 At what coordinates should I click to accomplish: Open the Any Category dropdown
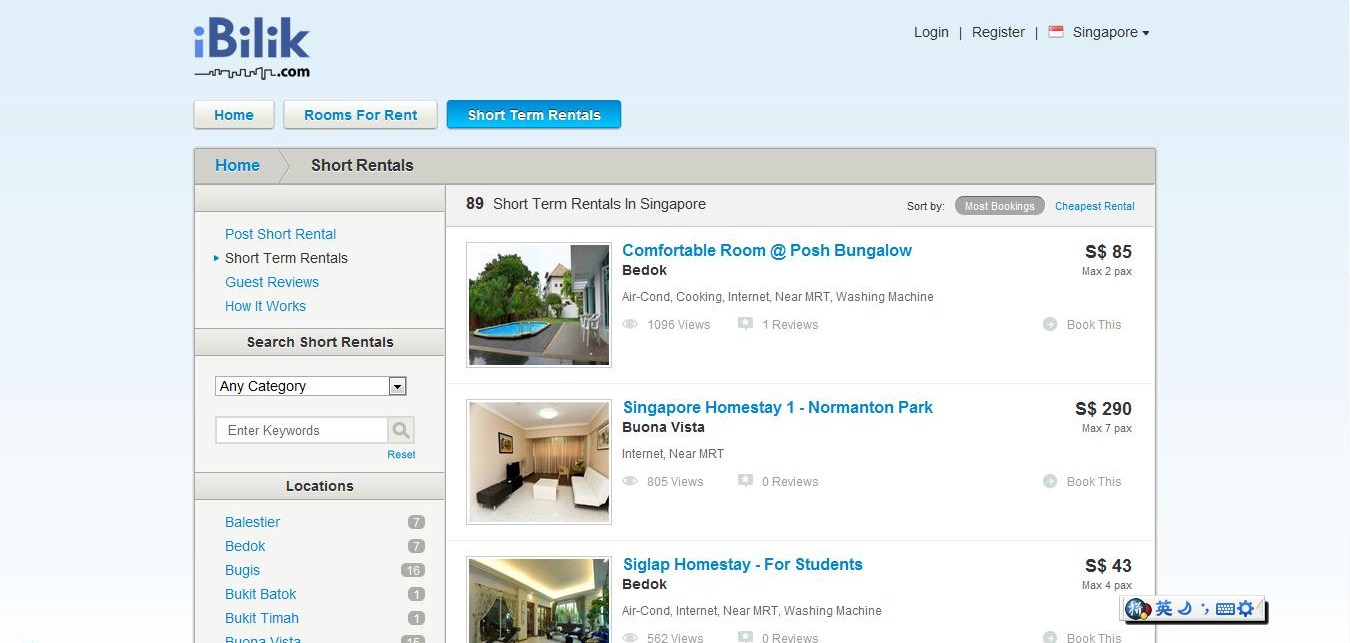[311, 386]
